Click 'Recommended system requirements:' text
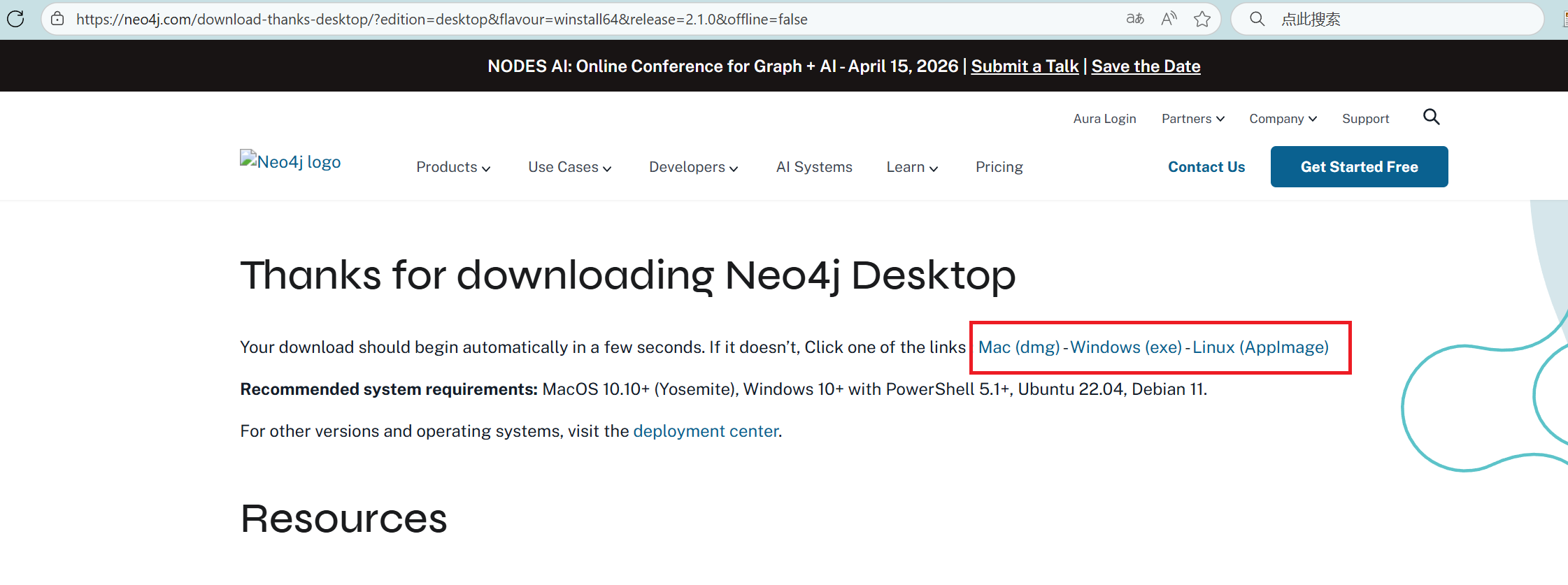The image size is (1568, 585). point(389,389)
